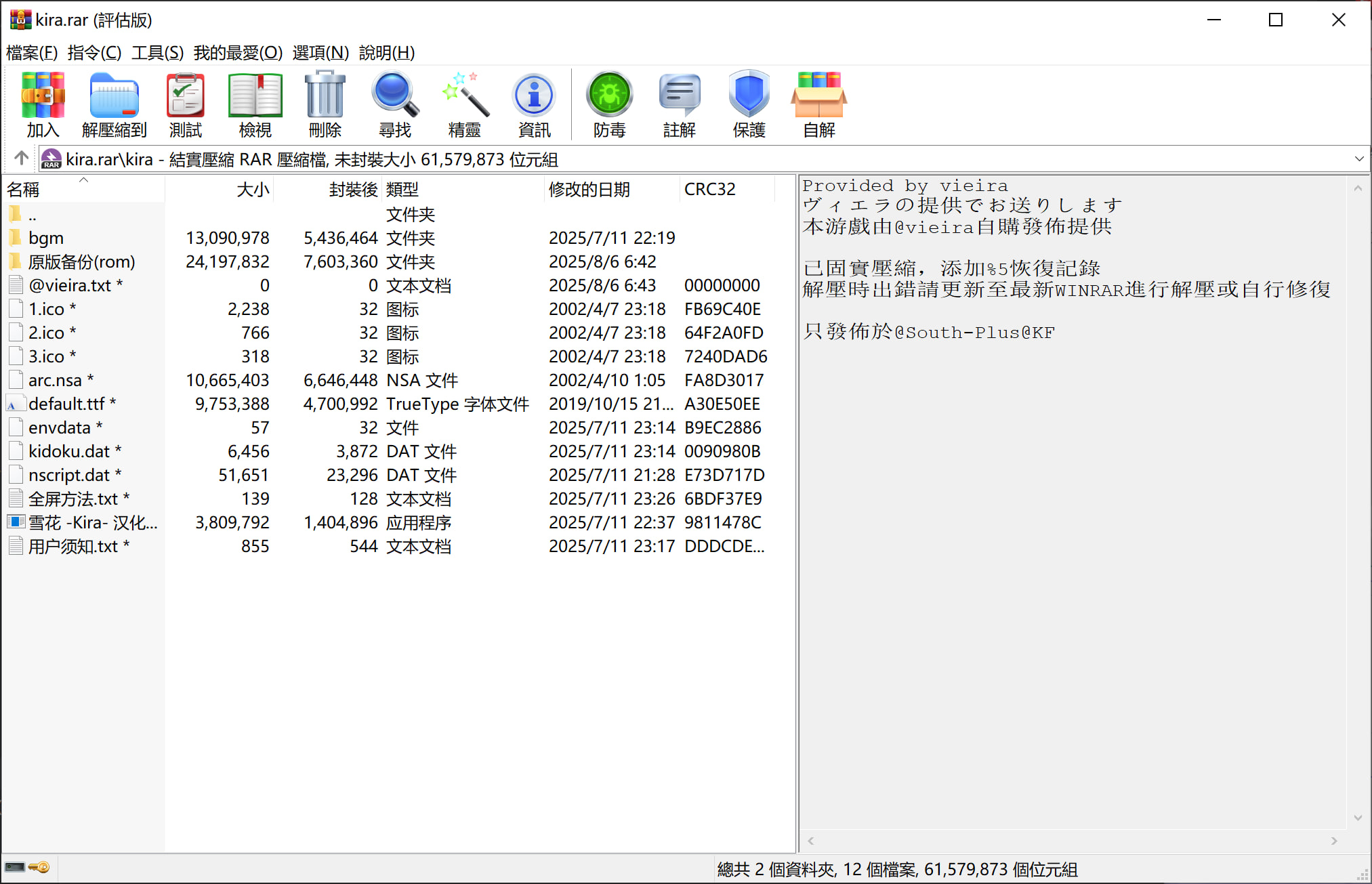Open archive Info (資訊) icon
The height and width of the screenshot is (884, 1372).
tap(534, 104)
